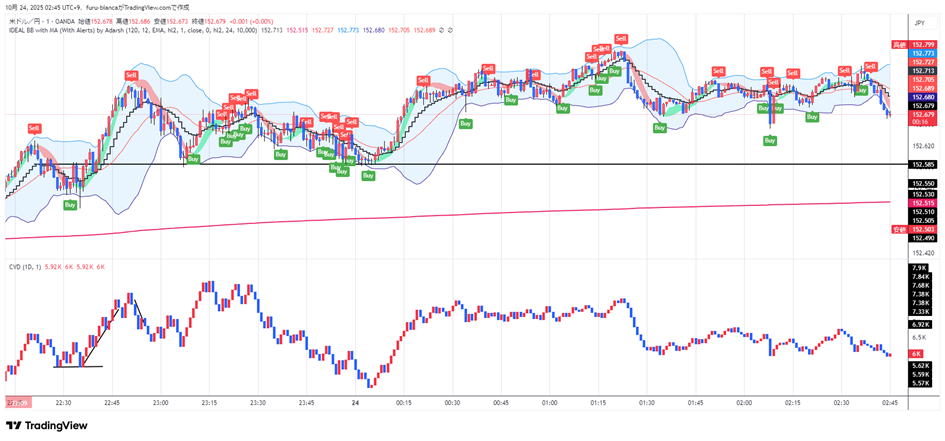Click the 6.92K label on CVD scale
The width and height of the screenshot is (945, 441).
(921, 324)
